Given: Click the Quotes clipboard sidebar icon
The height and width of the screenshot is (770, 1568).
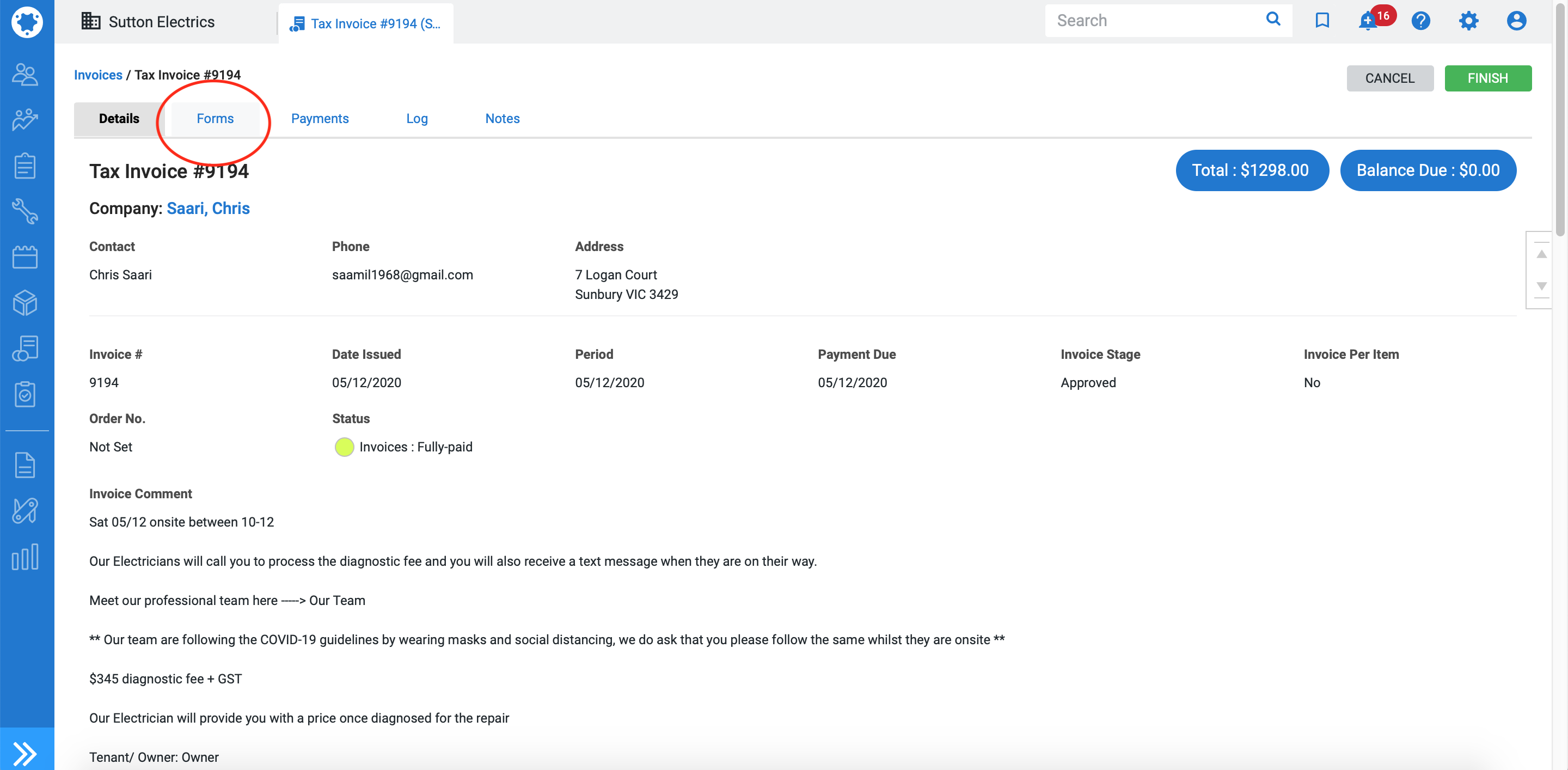Looking at the screenshot, I should point(25,166).
